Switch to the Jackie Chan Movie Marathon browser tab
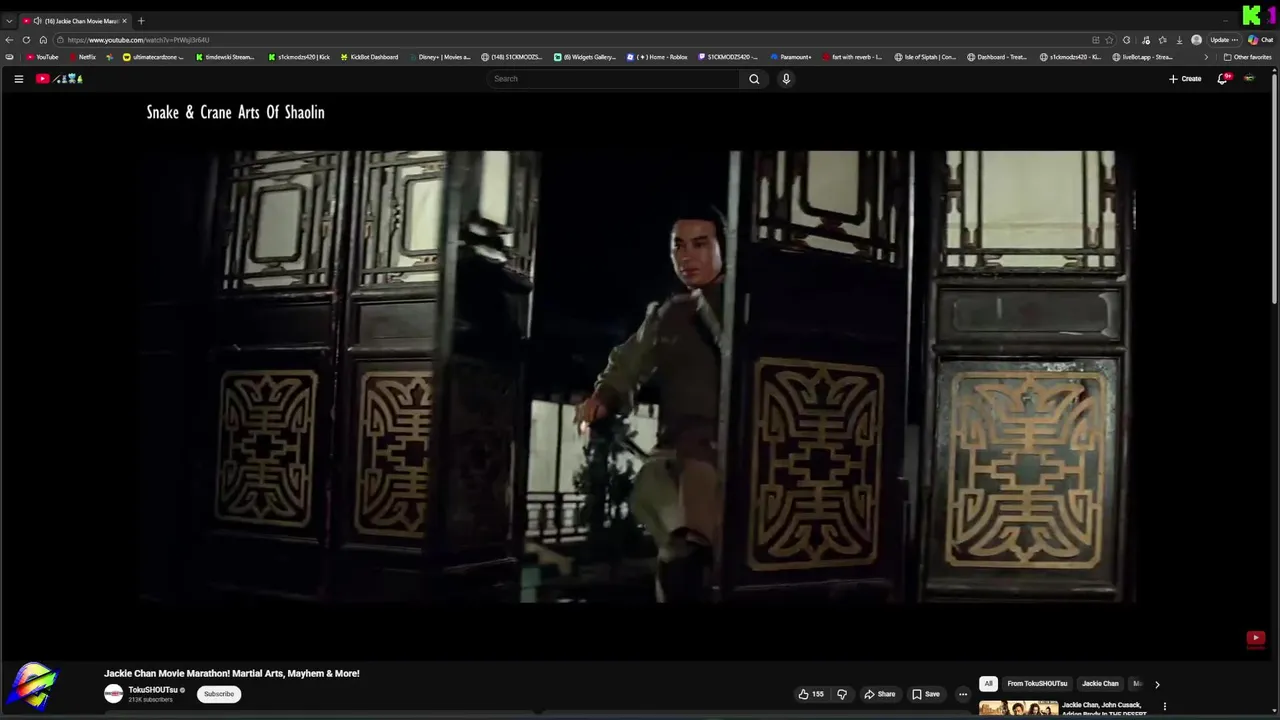1280x720 pixels. click(x=75, y=21)
